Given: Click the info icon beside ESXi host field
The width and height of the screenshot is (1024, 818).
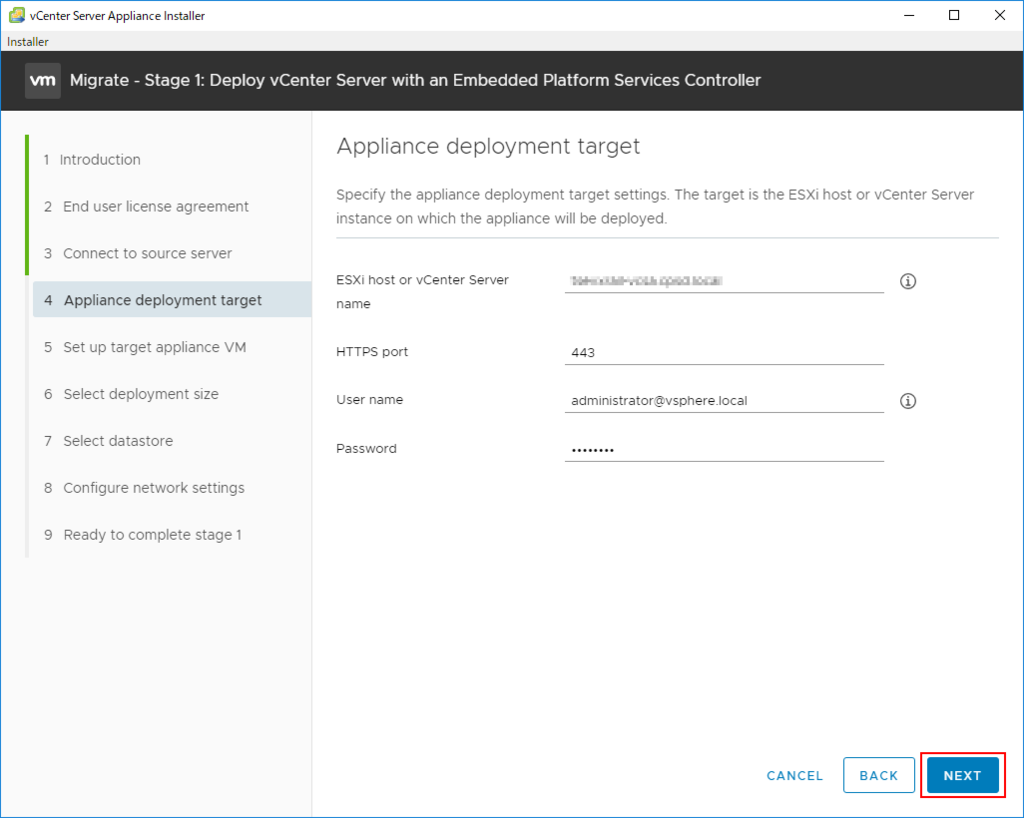Looking at the screenshot, I should pyautogui.click(x=908, y=281).
